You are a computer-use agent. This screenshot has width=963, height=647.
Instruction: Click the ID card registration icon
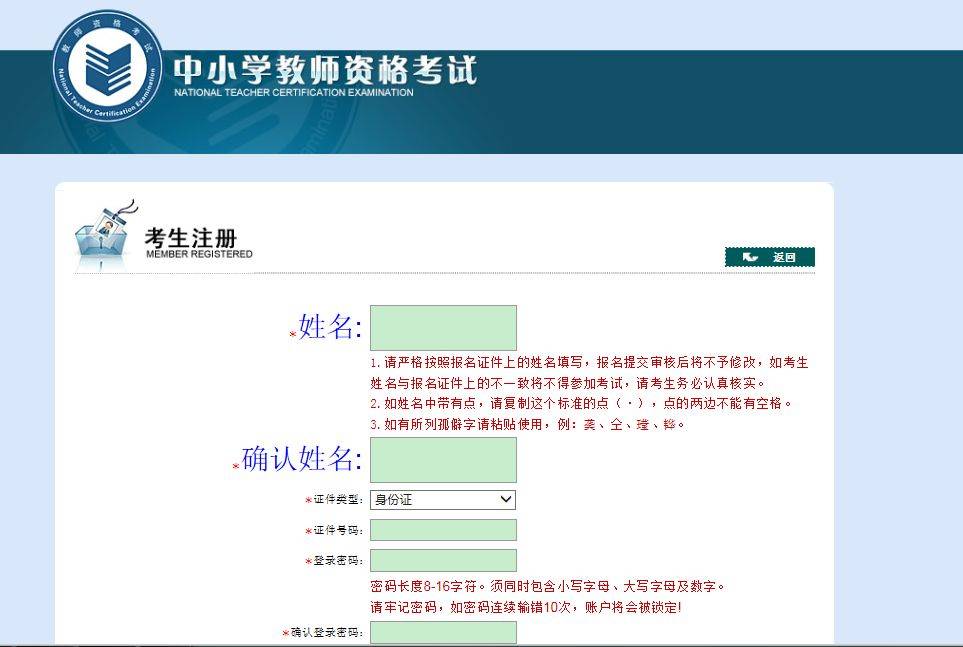tap(105, 233)
